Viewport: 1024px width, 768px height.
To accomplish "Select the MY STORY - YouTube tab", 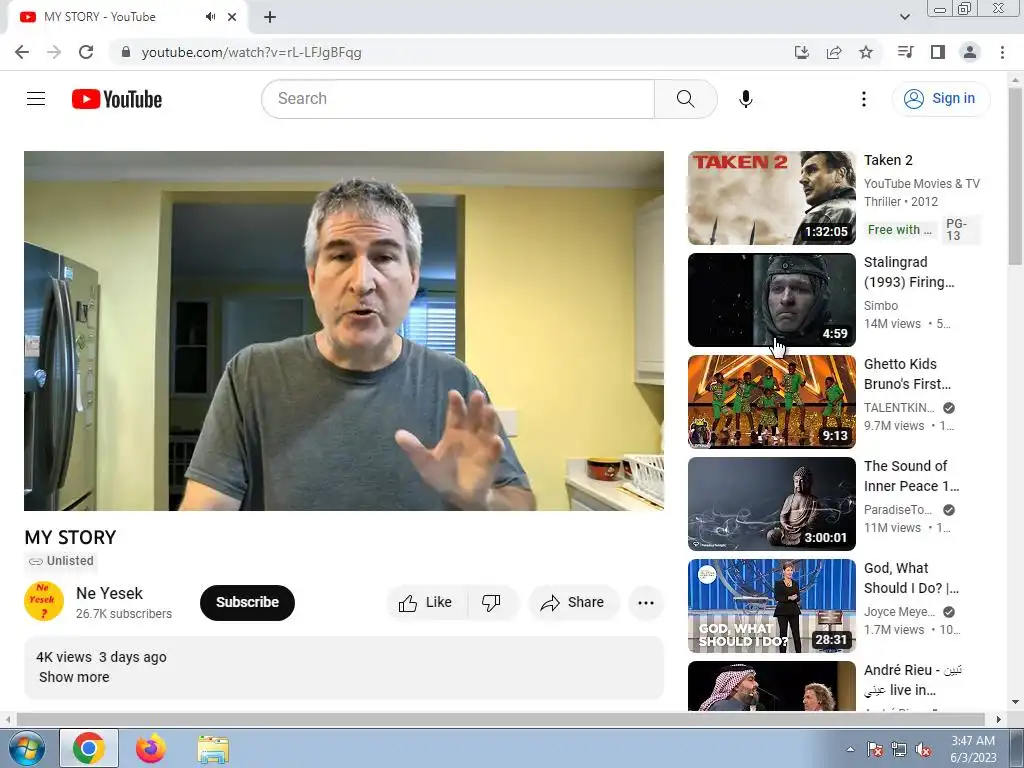I will [x=127, y=17].
